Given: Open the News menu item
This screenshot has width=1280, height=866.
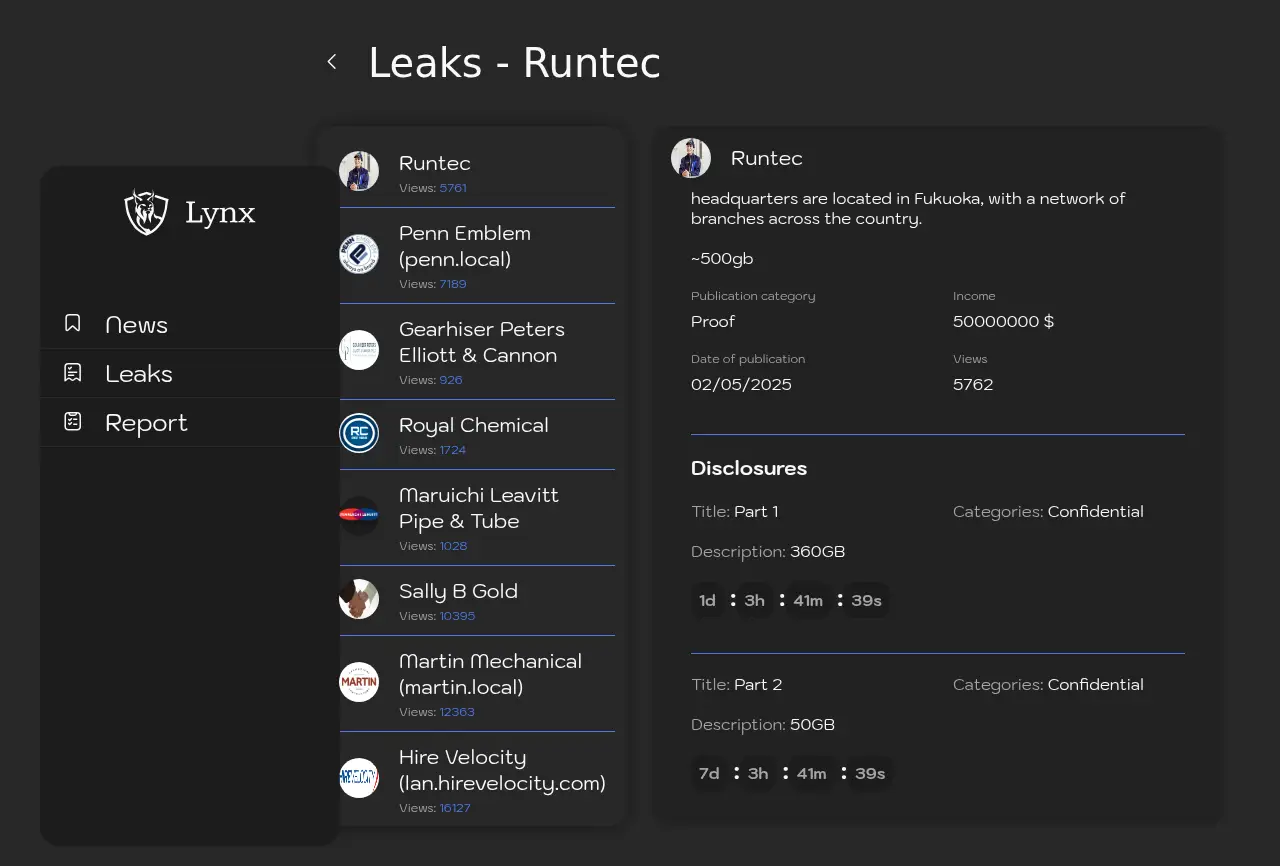Looking at the screenshot, I should [136, 325].
